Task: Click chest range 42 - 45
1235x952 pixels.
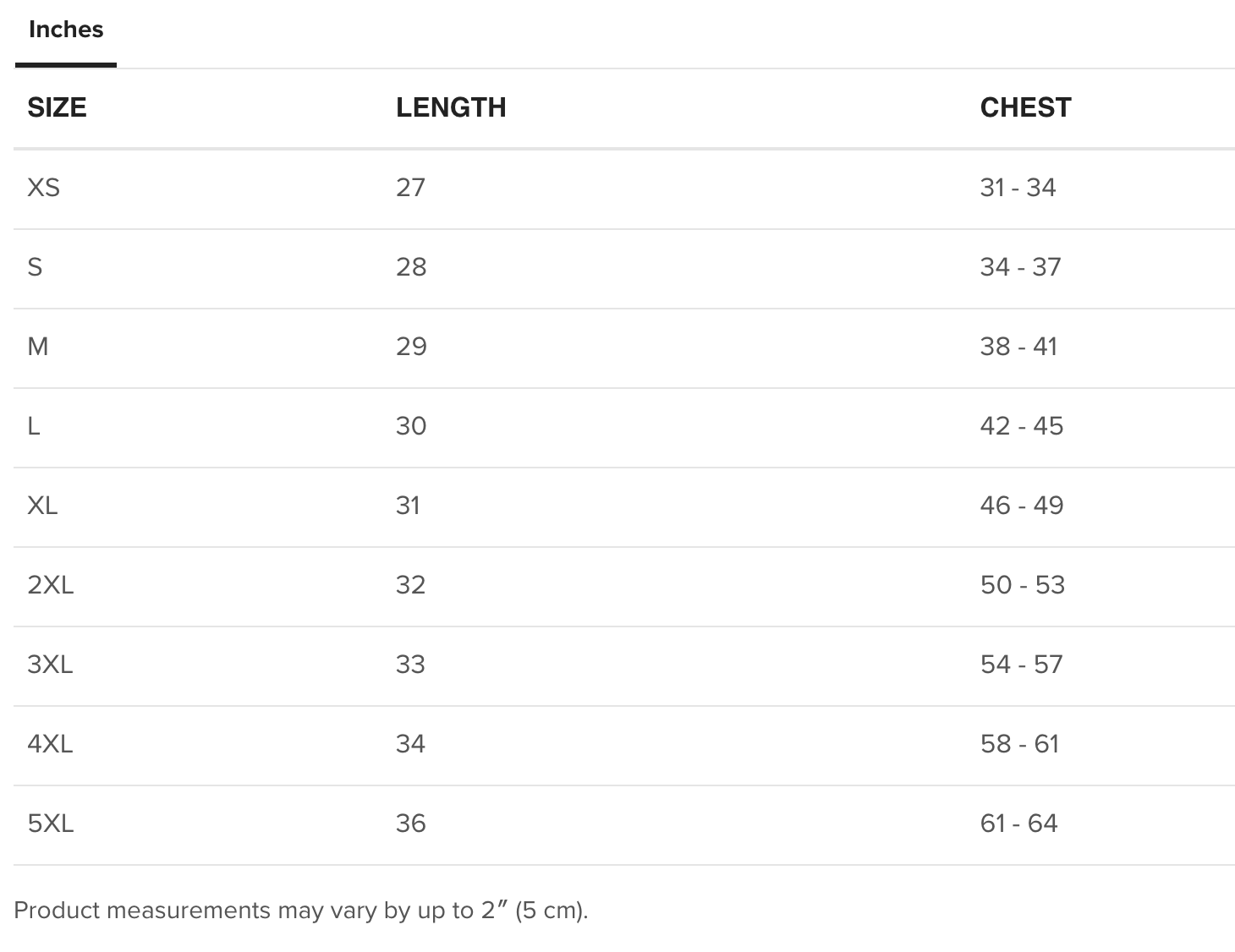Action: pyautogui.click(x=1022, y=425)
